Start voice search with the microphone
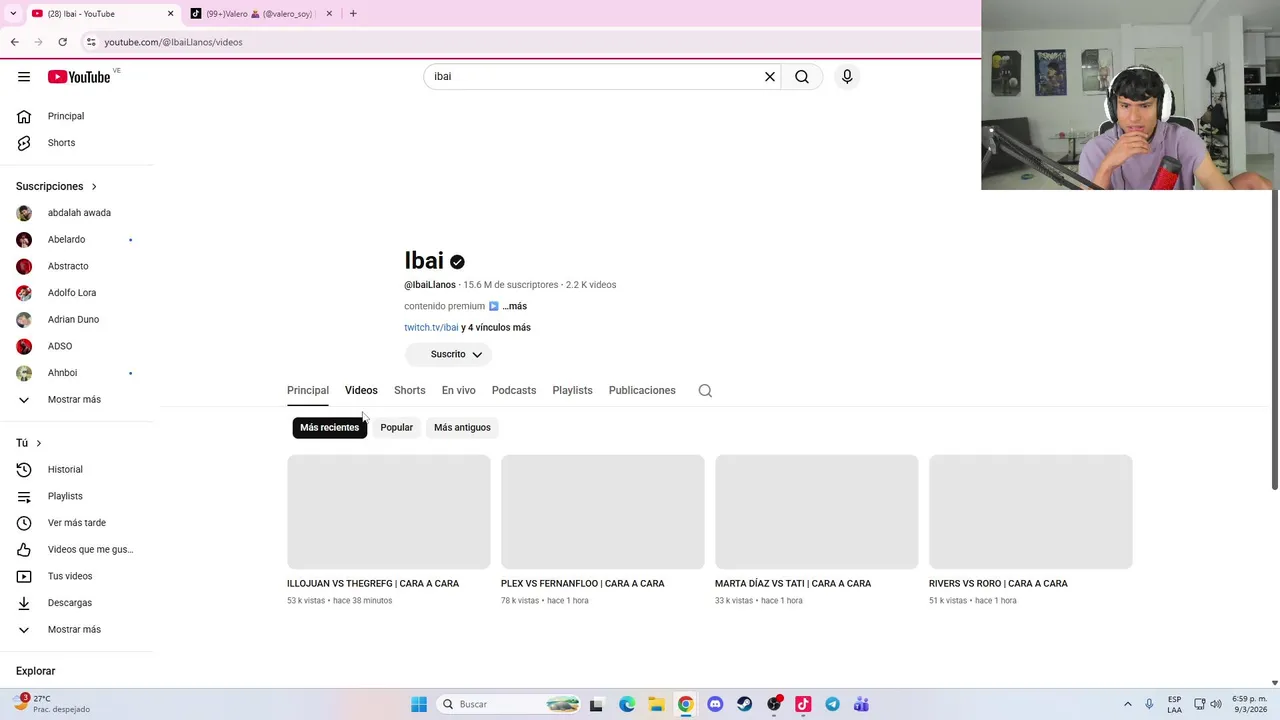Image resolution: width=1280 pixels, height=720 pixels. click(847, 77)
